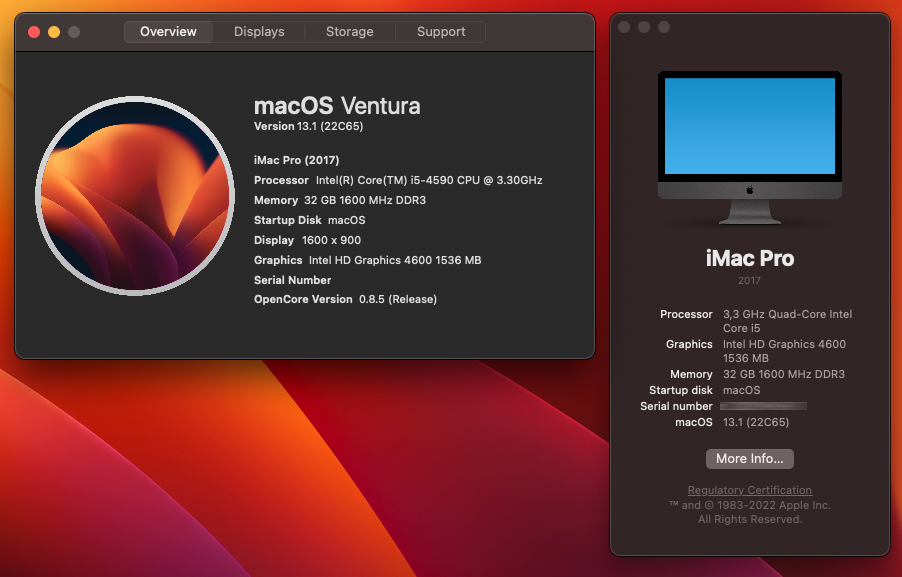Click the 'iMac Pro (2017)' model line
Viewport: 902px width, 577px height.
296,160
